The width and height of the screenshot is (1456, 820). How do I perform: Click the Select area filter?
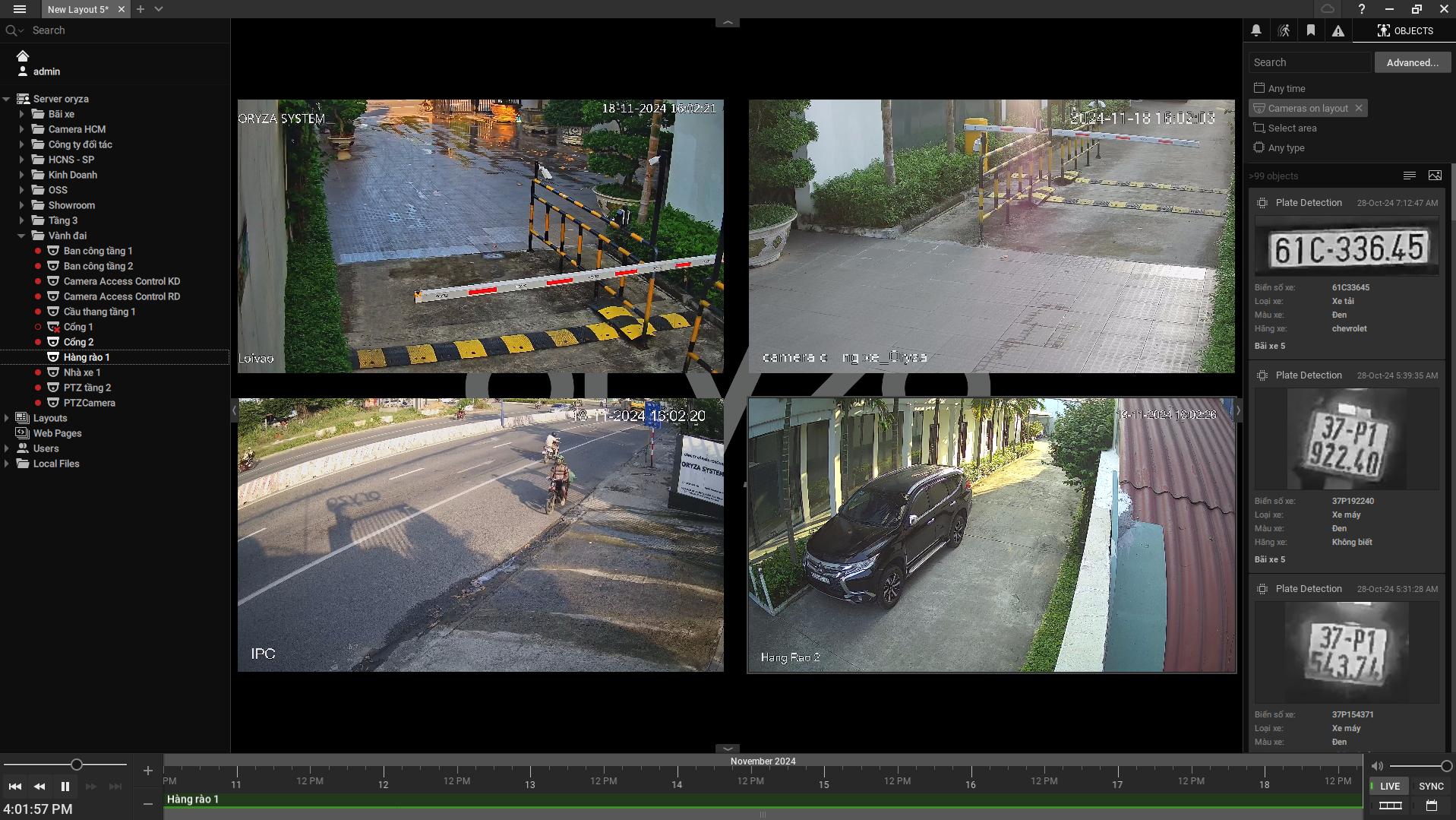1285,128
